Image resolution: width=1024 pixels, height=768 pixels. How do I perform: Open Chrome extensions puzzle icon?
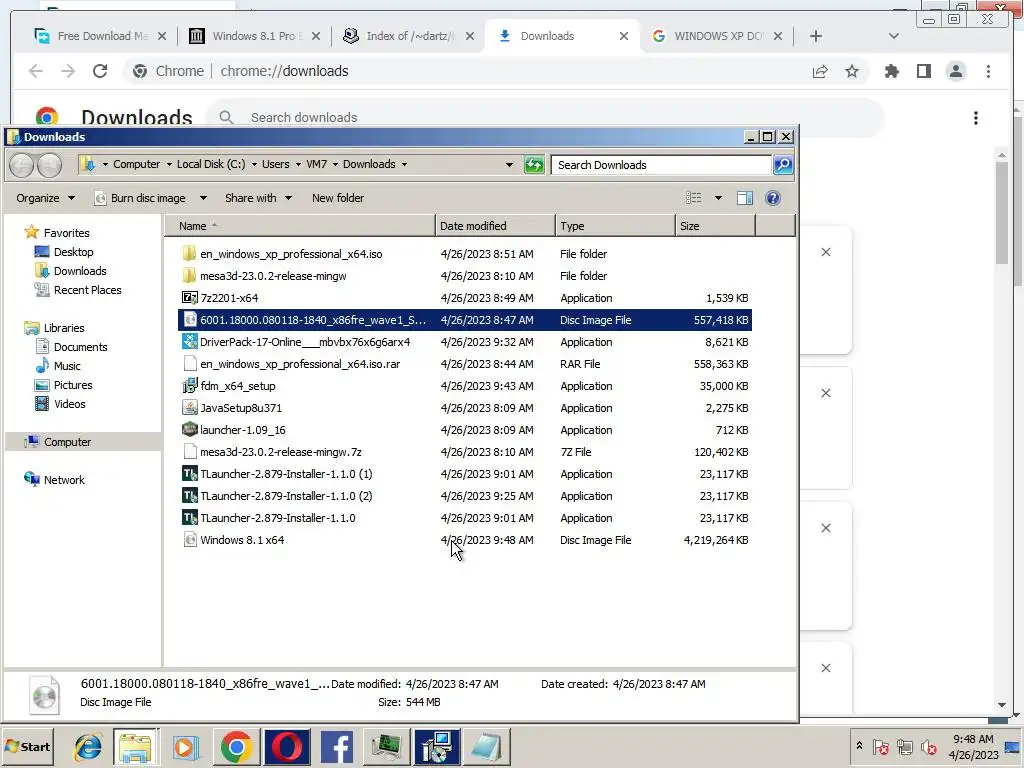pos(891,71)
